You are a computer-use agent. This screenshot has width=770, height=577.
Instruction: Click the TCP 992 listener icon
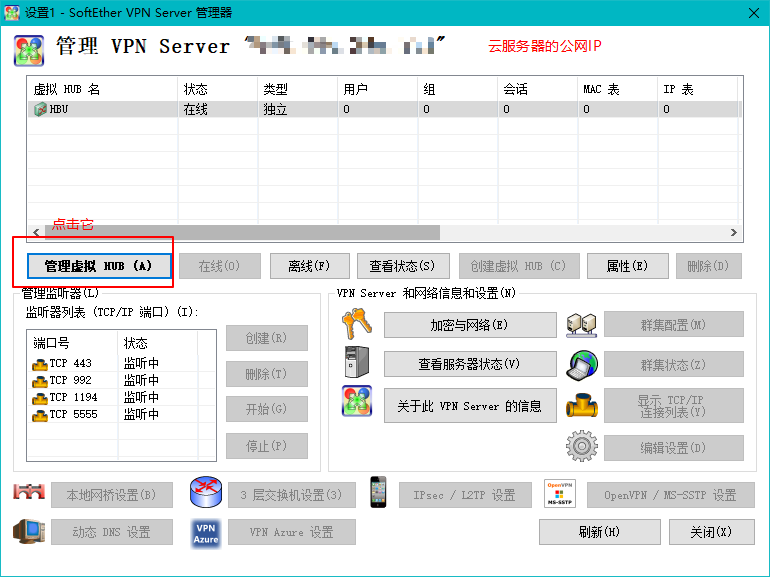click(x=40, y=381)
